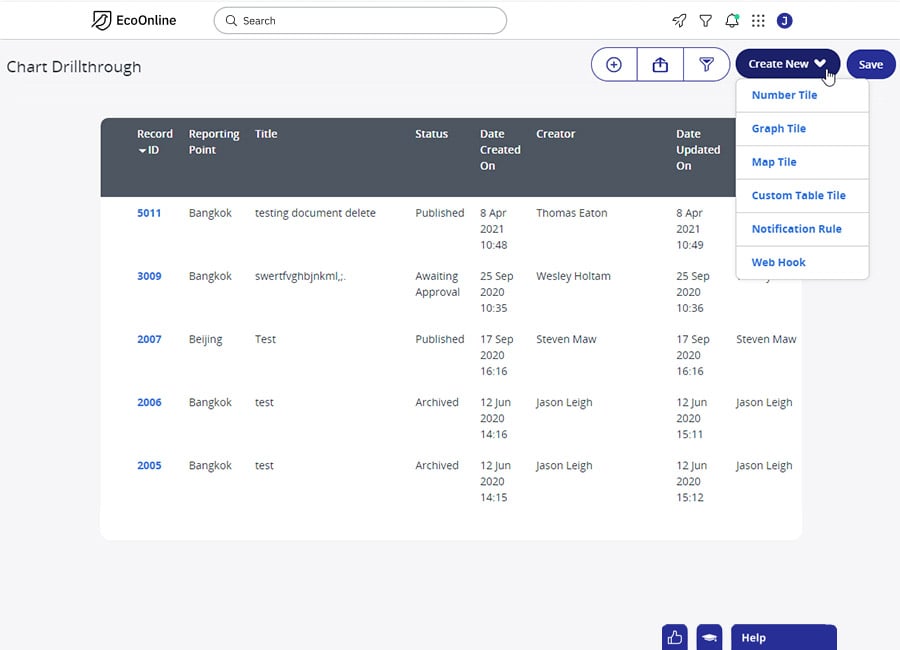Image resolution: width=900 pixels, height=650 pixels.
Task: Click the Help button
Action: coord(783,637)
